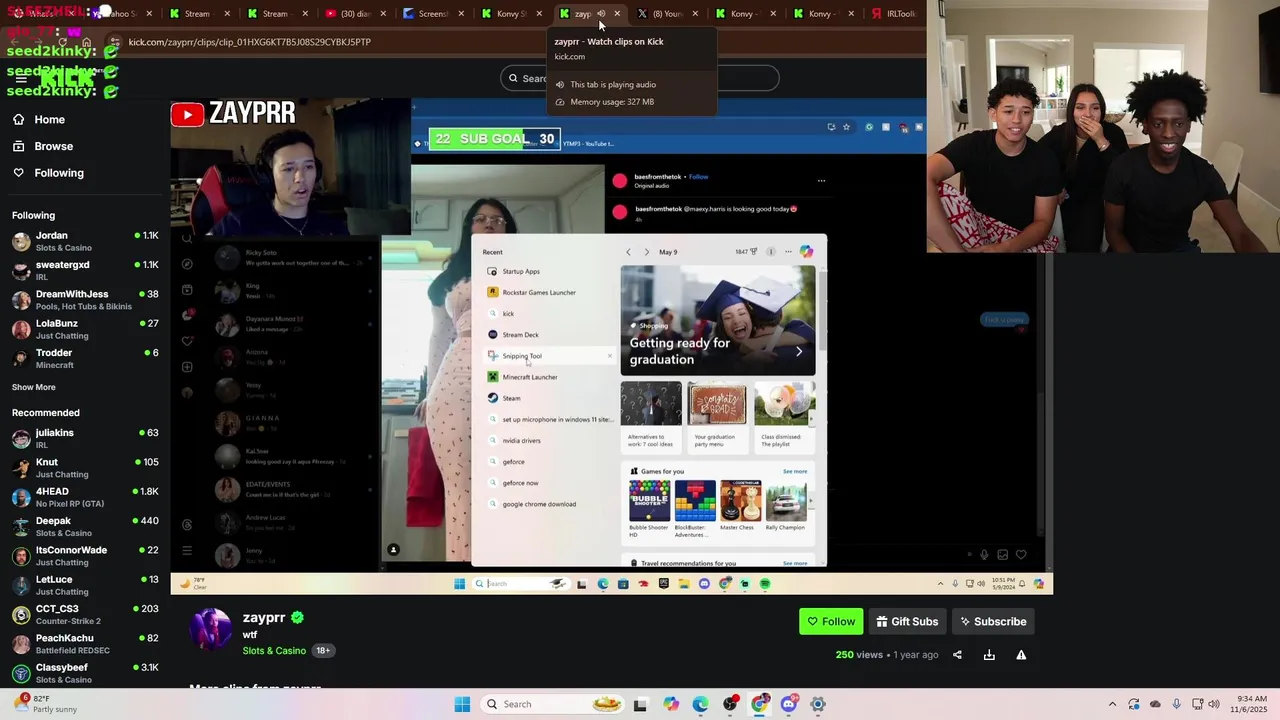The image size is (1280, 720).
Task: Click Jordan's channel avatar
Action: point(21,241)
